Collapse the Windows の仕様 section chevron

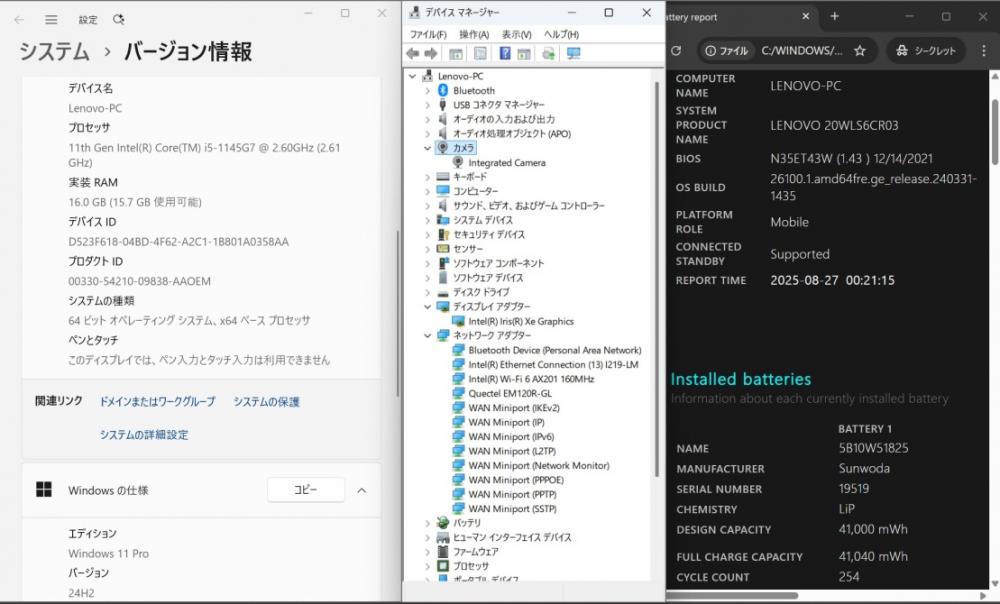point(362,490)
